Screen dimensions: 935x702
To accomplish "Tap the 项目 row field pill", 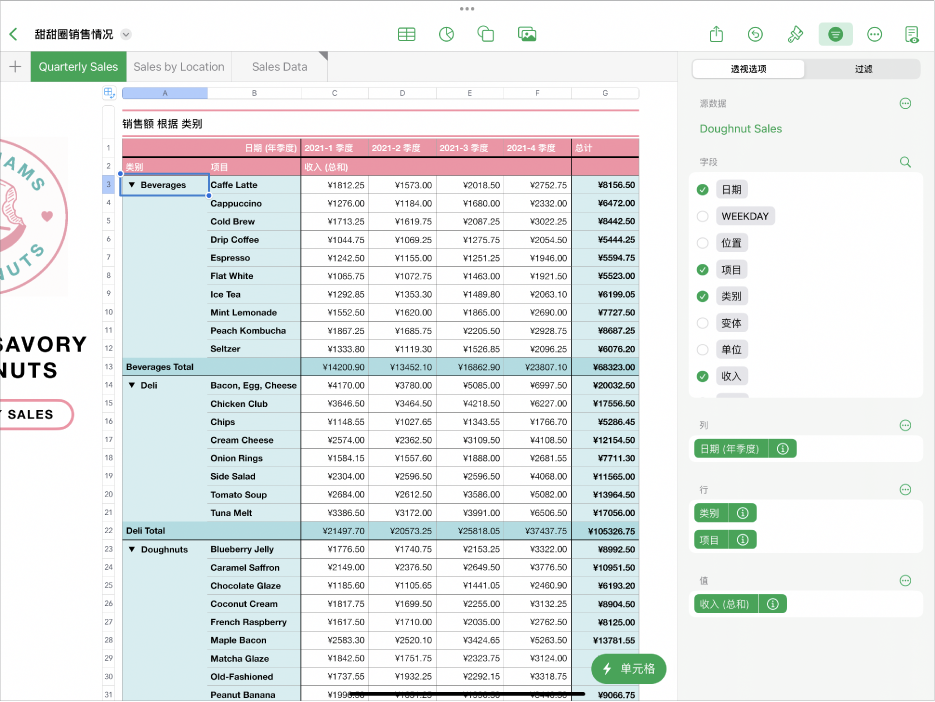I will [x=710, y=540].
